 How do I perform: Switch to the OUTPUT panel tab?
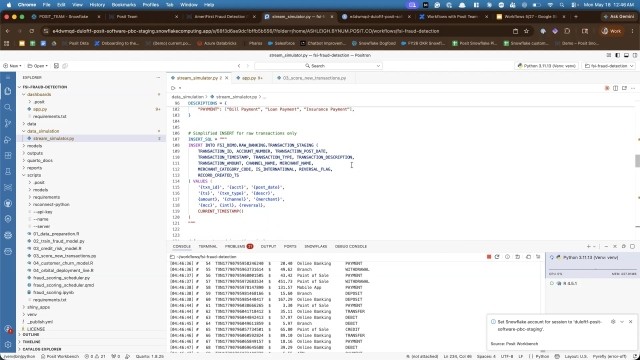pos(268,247)
